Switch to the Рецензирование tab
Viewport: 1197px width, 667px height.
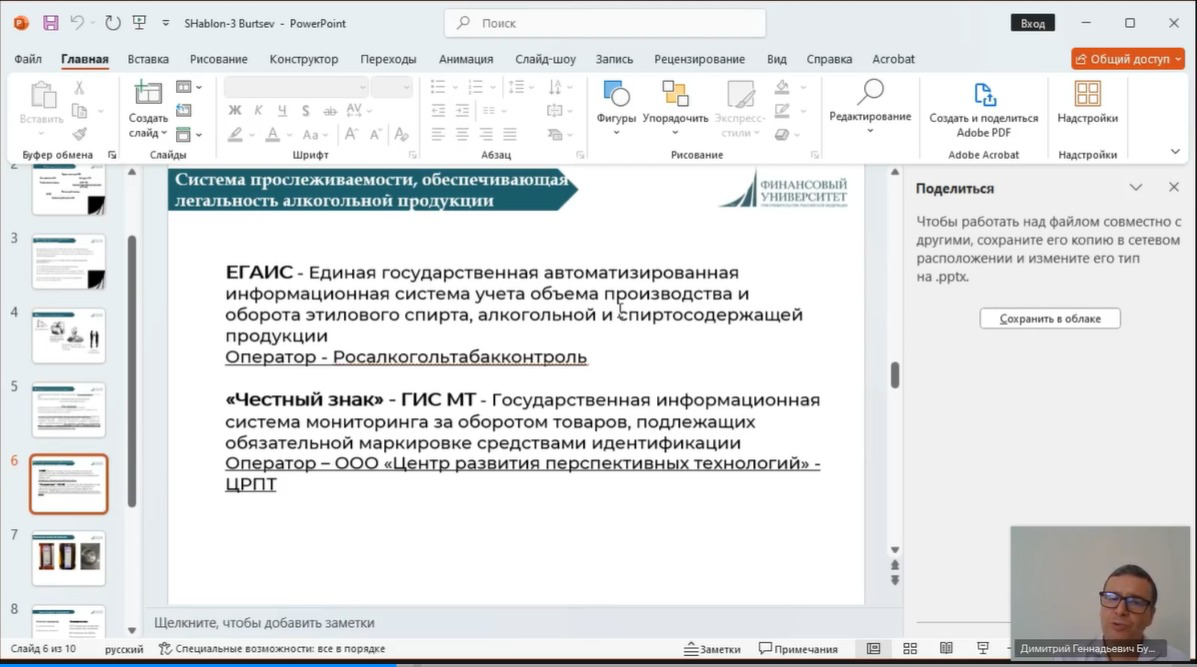point(699,59)
